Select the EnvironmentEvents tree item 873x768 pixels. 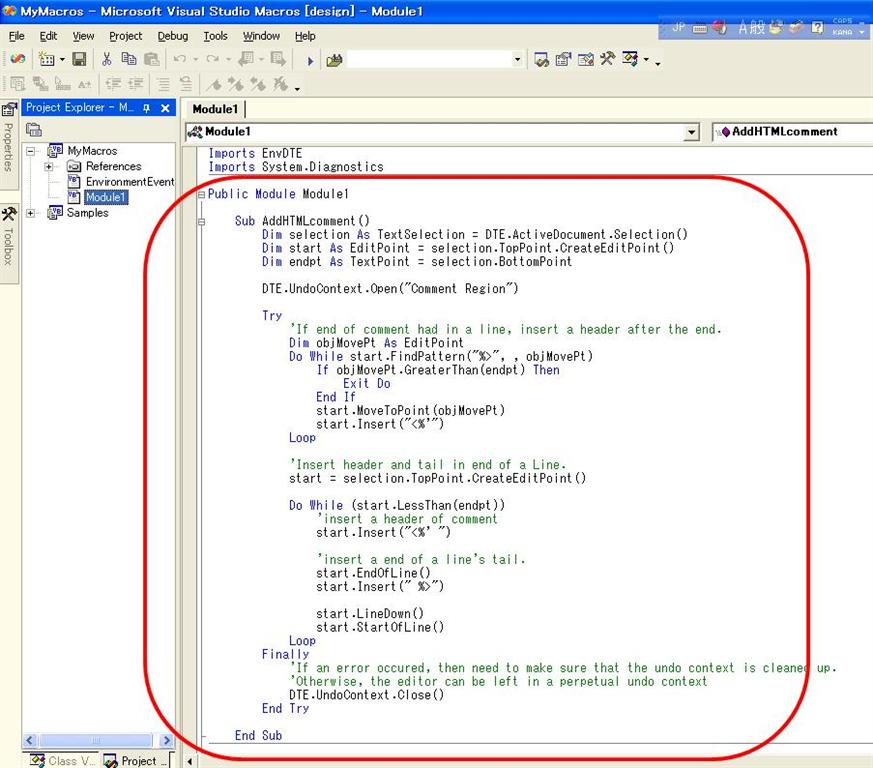121,182
